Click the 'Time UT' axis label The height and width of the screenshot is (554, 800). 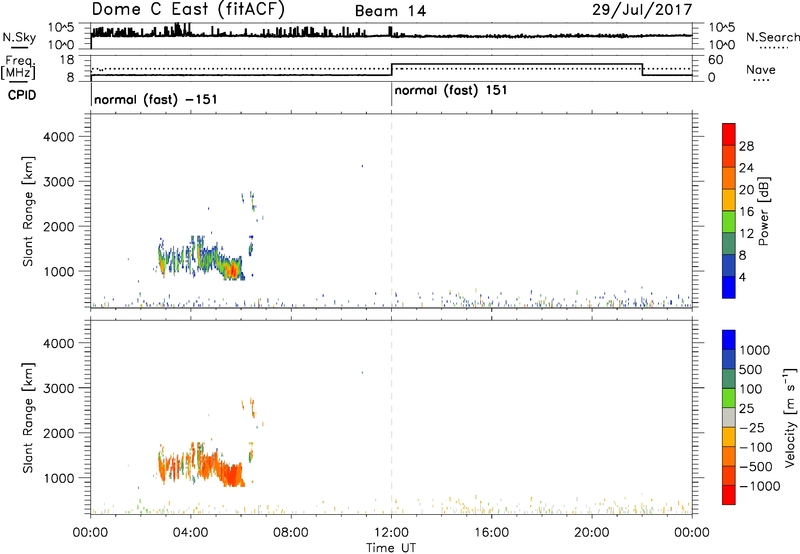pos(391,548)
